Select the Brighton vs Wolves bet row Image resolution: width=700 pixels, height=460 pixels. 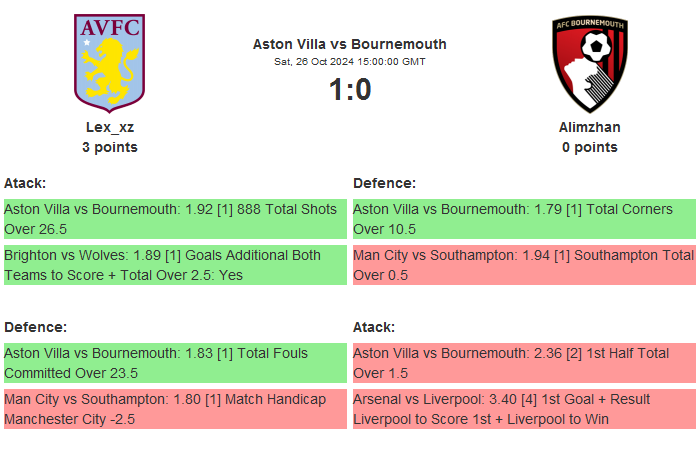pos(175,265)
